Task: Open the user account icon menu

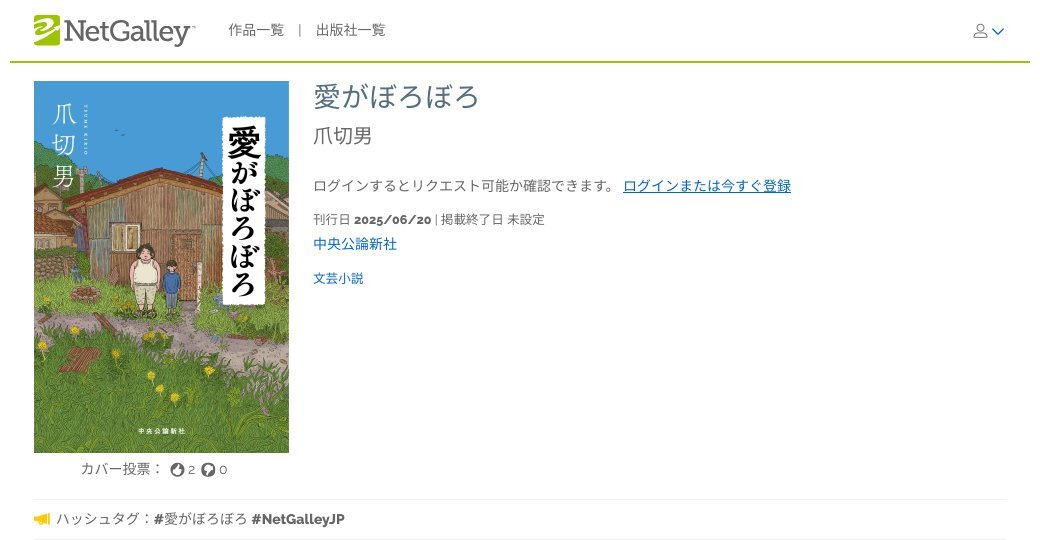Action: click(x=980, y=31)
